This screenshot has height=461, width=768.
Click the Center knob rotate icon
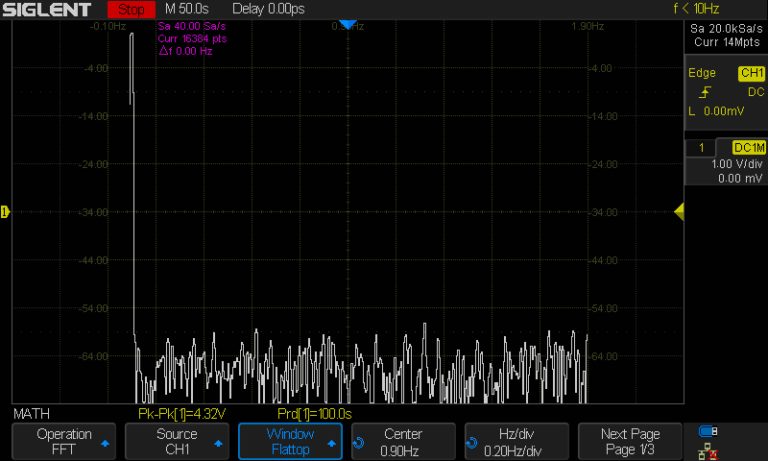[359, 441]
